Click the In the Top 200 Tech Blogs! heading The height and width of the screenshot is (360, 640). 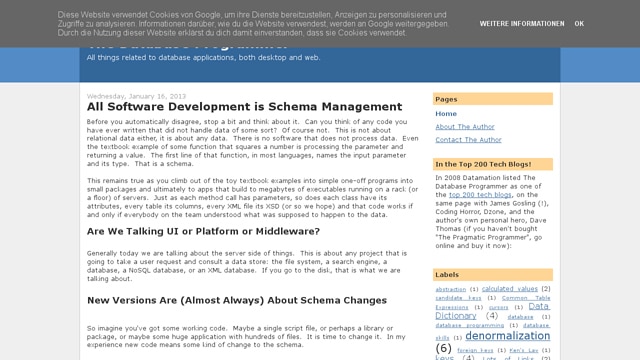coord(493,164)
